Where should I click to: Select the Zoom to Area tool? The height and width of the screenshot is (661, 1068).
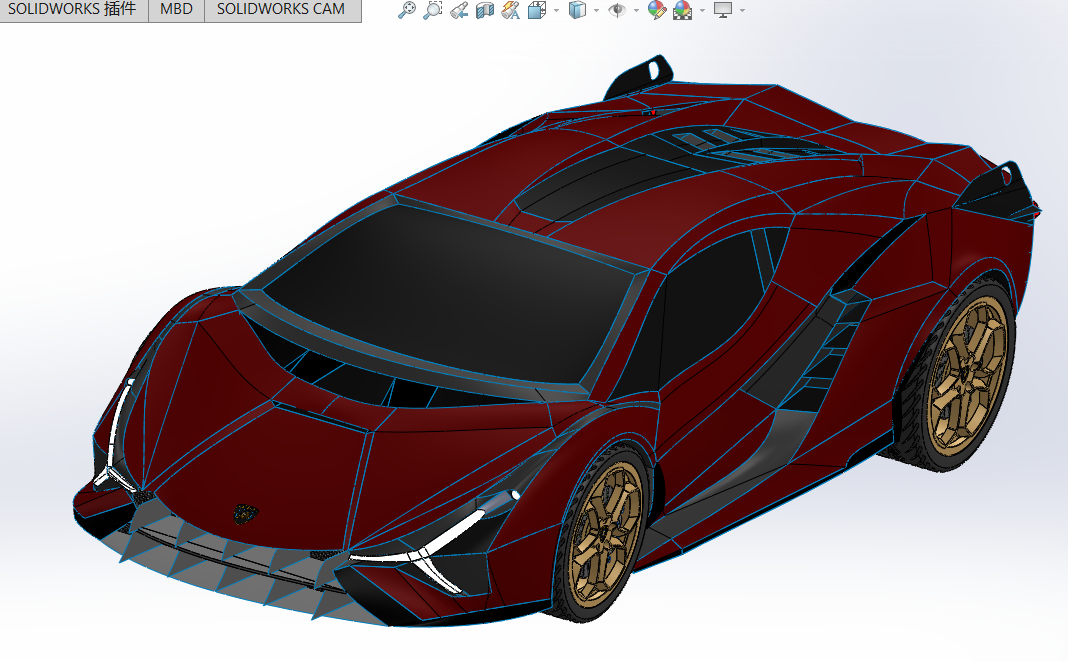tap(433, 10)
